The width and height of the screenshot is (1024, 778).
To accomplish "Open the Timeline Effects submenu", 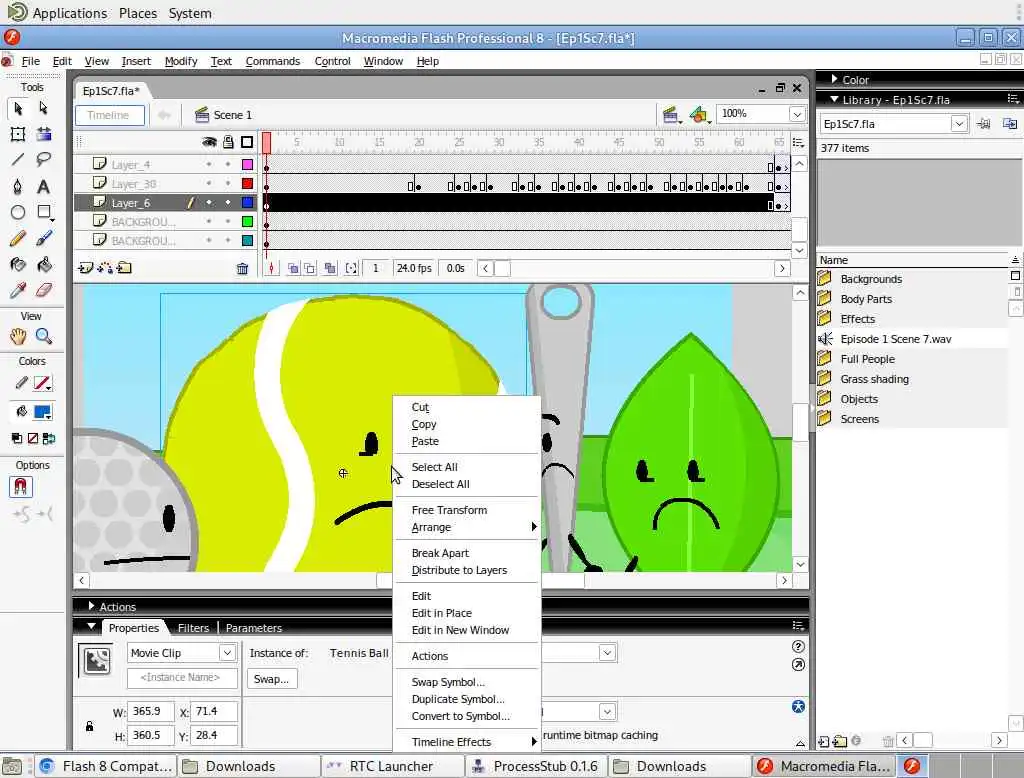I will 468,742.
